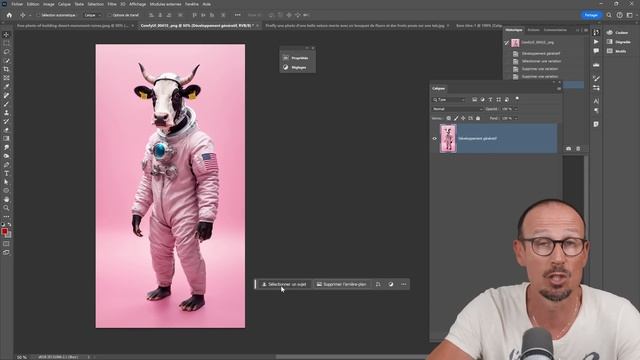Click the adjustment layer circle in task bar
The height and width of the screenshot is (360, 640).
tap(391, 284)
